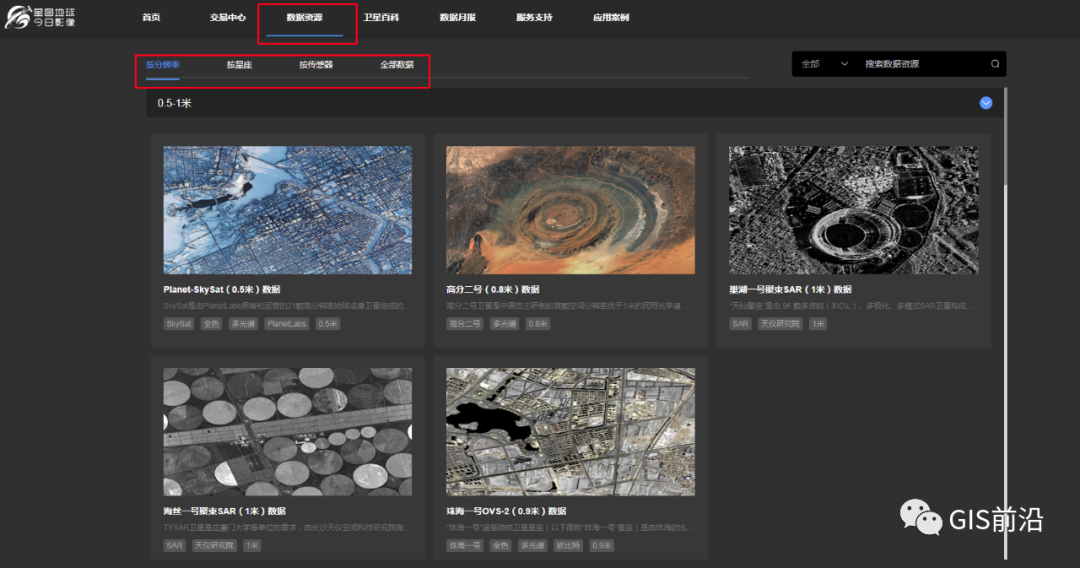Select the 按分辨率 tab
Image resolution: width=1080 pixels, height=568 pixels.
163,65
